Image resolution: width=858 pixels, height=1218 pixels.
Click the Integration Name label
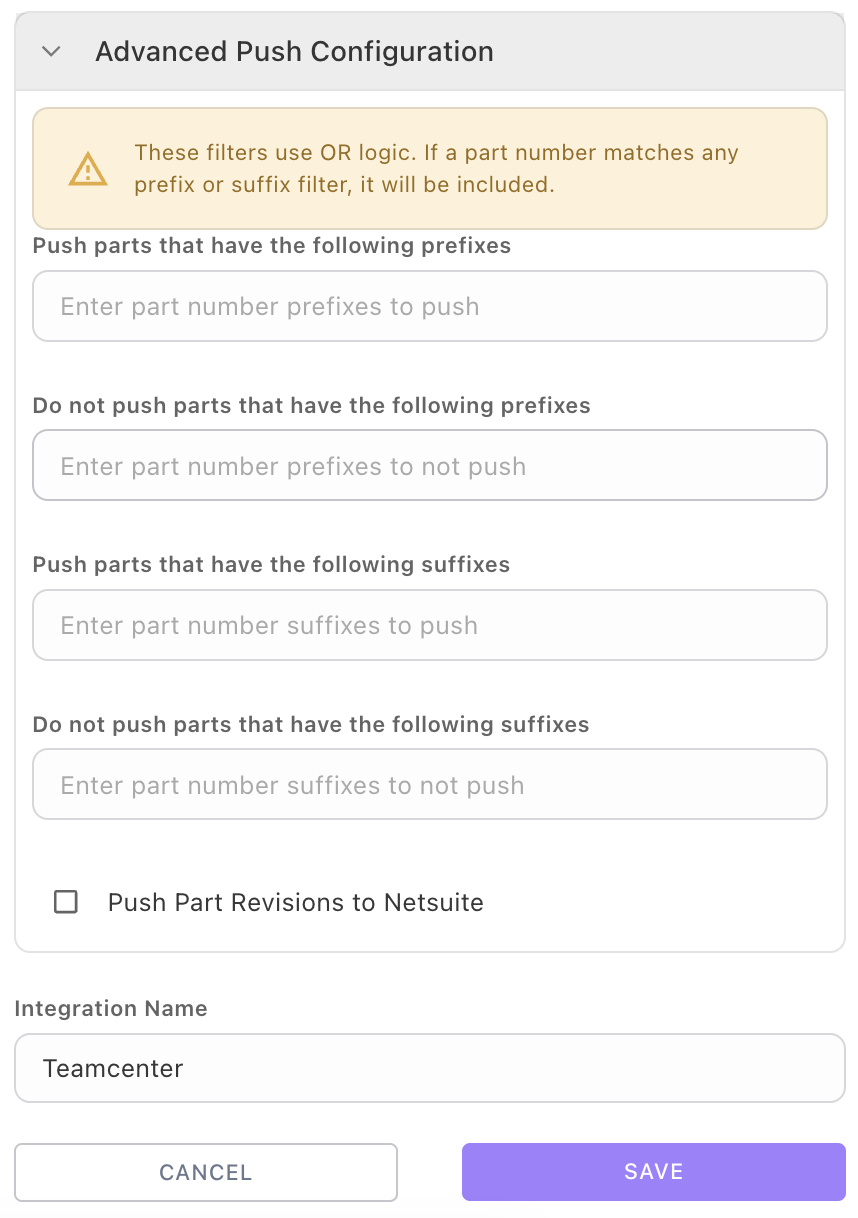[x=111, y=1009]
